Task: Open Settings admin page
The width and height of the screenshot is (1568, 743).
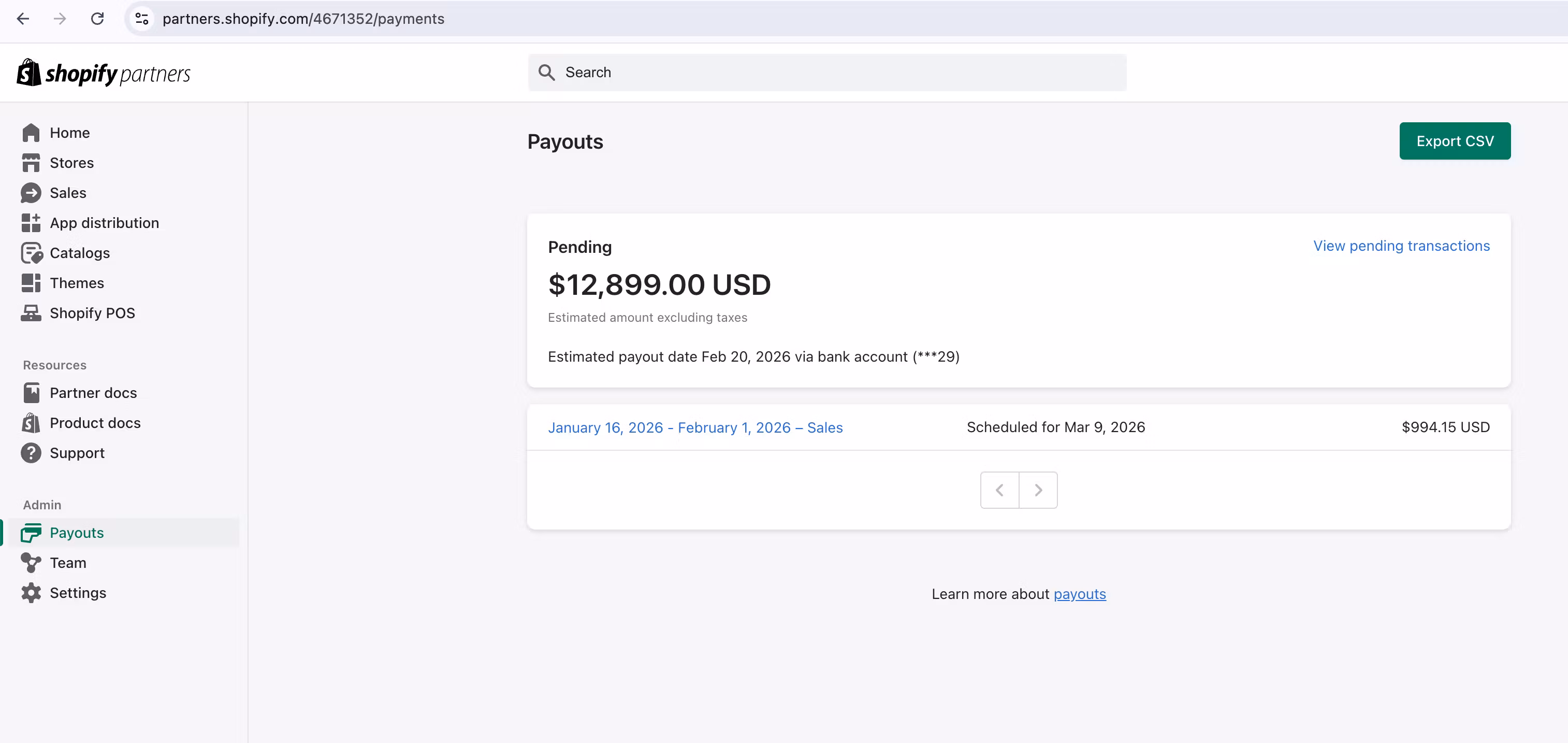Action: (x=78, y=593)
